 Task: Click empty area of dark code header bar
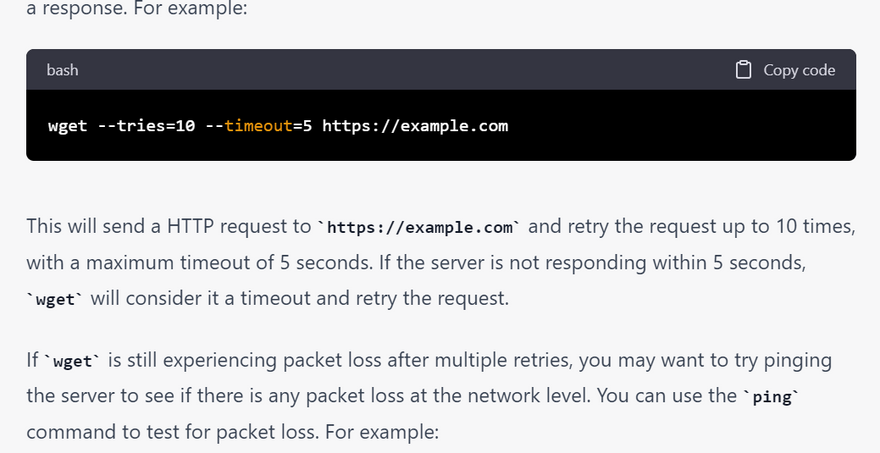click(x=400, y=70)
